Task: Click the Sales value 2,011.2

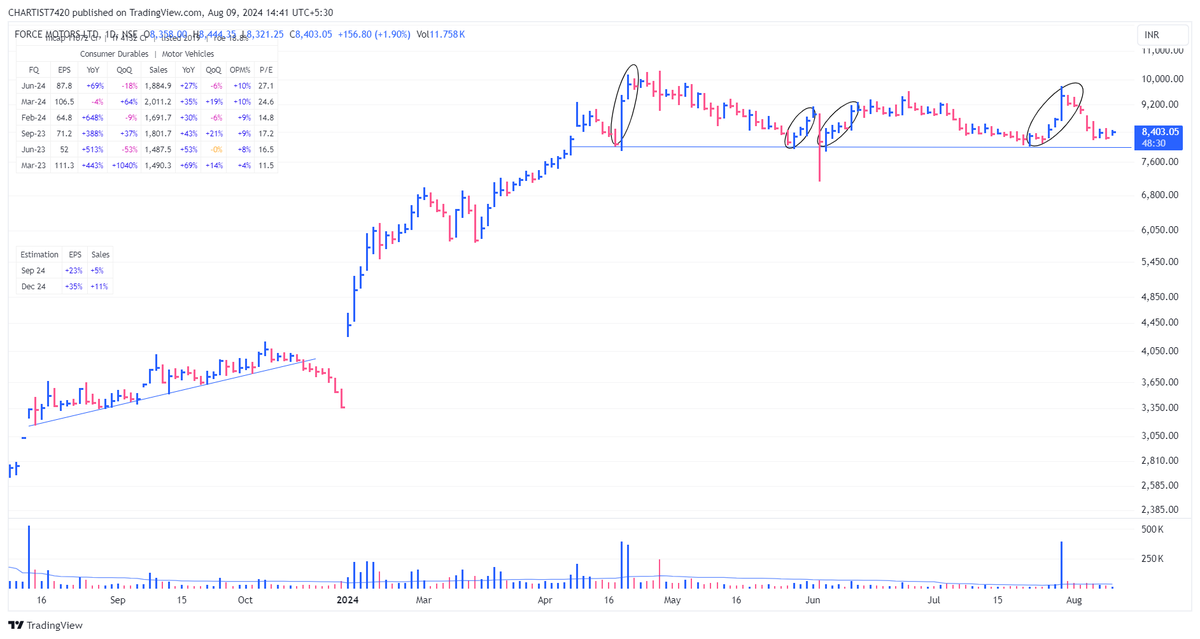Action: point(158,102)
